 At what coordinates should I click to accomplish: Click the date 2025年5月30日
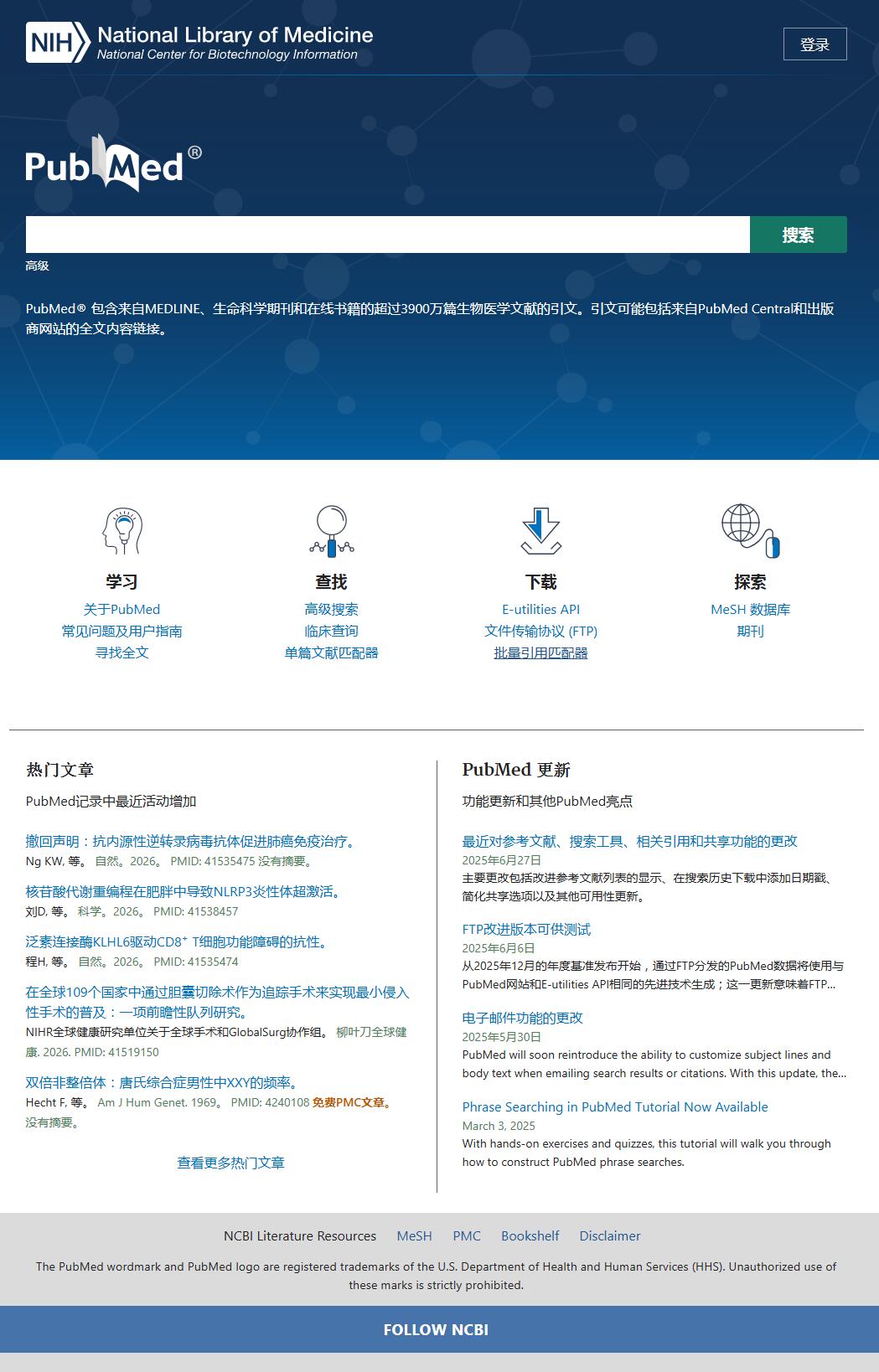(x=501, y=1037)
